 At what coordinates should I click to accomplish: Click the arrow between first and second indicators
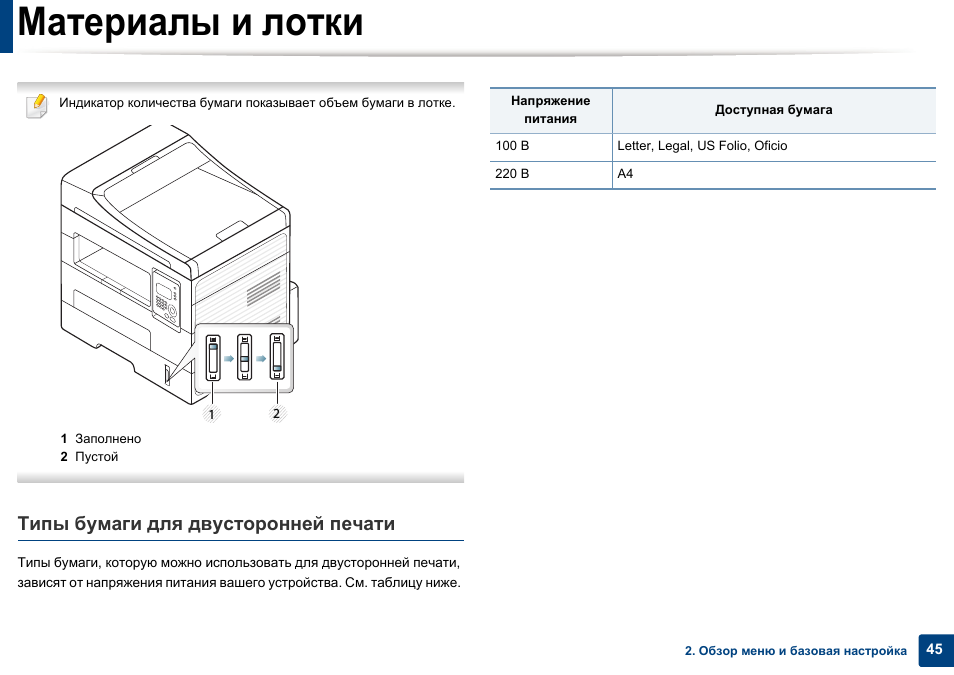tap(228, 358)
